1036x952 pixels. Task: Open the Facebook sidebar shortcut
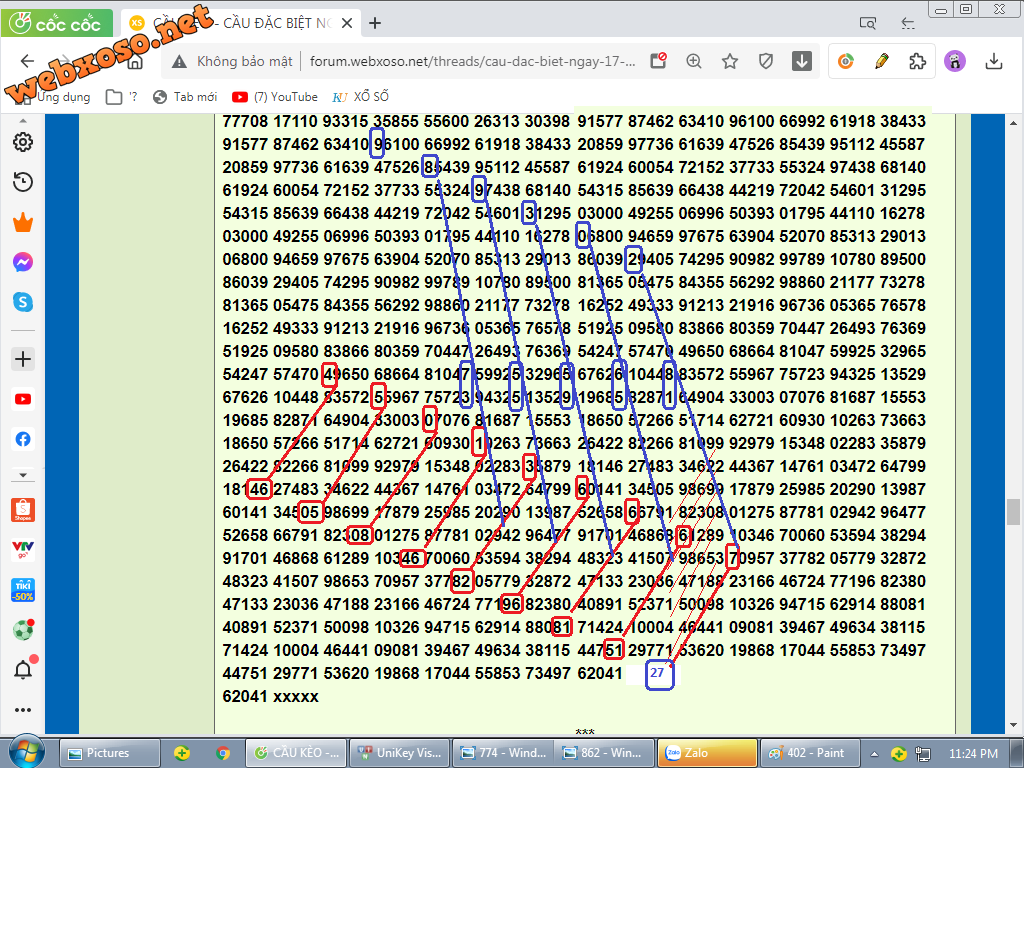tap(22, 439)
